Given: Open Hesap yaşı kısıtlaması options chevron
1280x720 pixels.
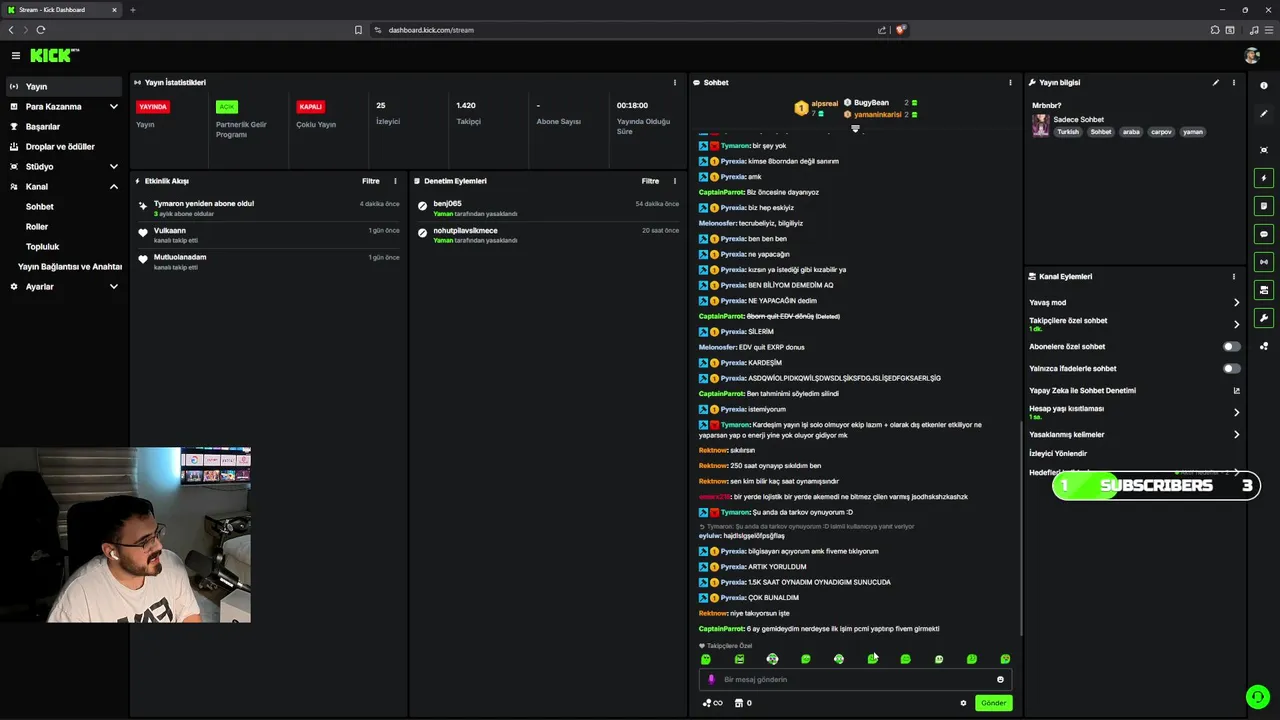Looking at the screenshot, I should tap(1236, 412).
